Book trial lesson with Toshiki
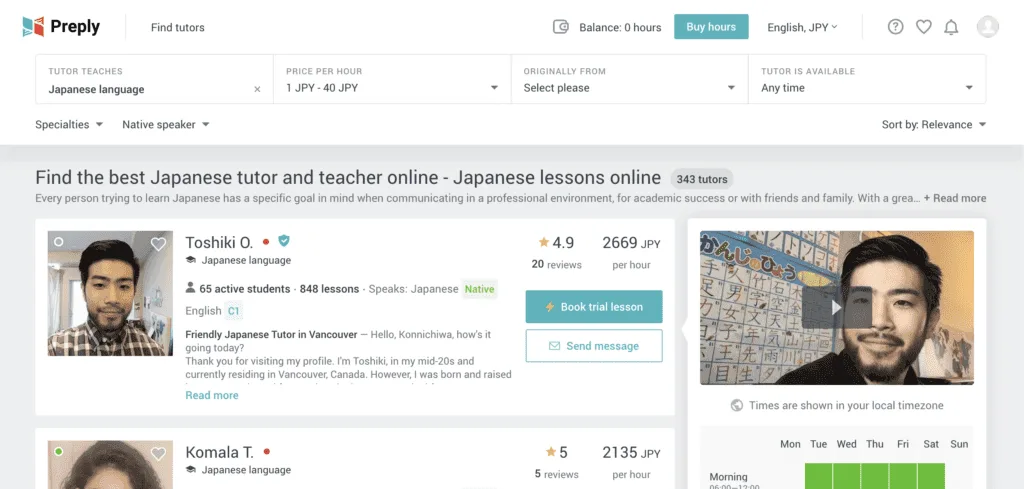 pyautogui.click(x=594, y=307)
